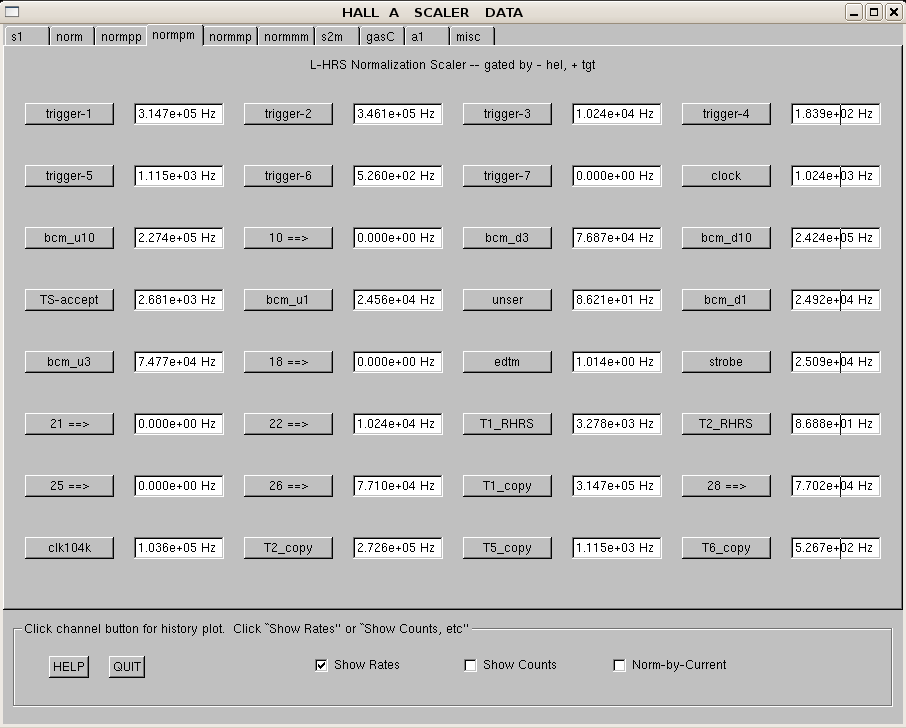Click the bcm_d1 channel button

coord(726,300)
